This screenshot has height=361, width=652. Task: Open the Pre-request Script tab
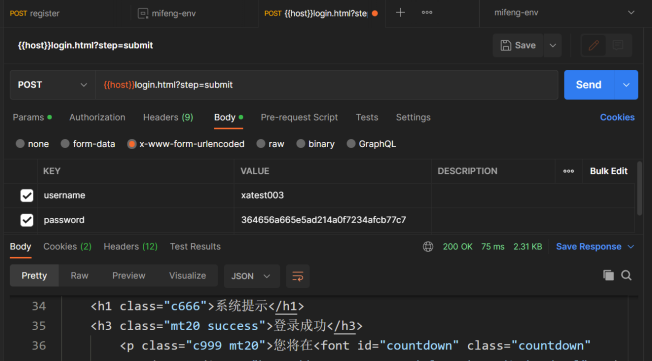point(299,117)
